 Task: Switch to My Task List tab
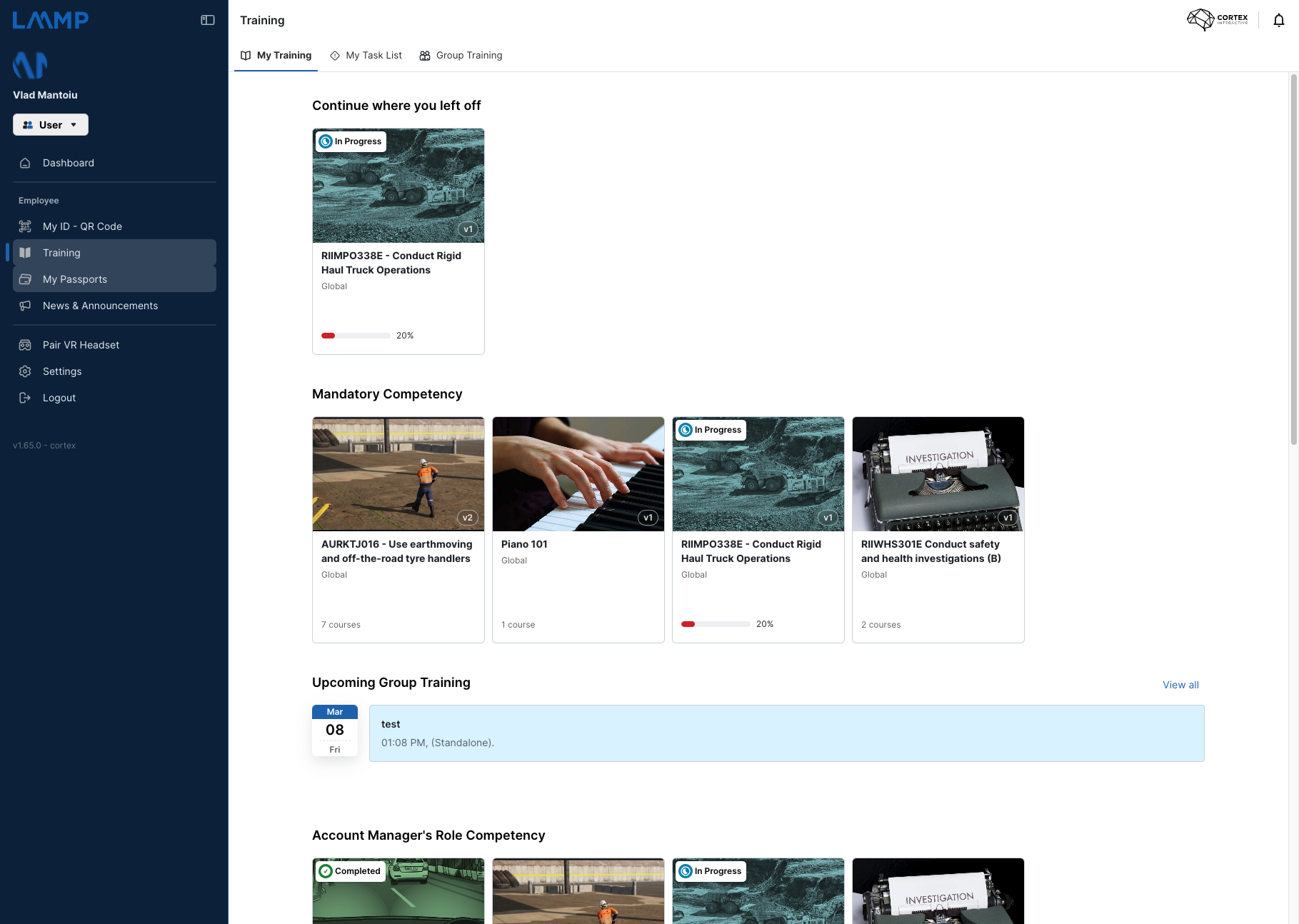click(366, 56)
